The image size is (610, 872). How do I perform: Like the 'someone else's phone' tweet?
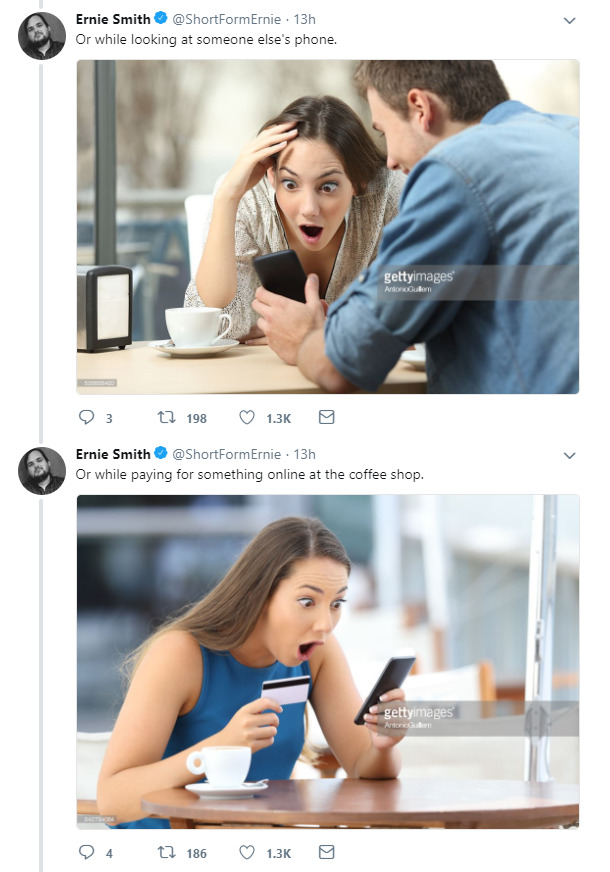[247, 418]
